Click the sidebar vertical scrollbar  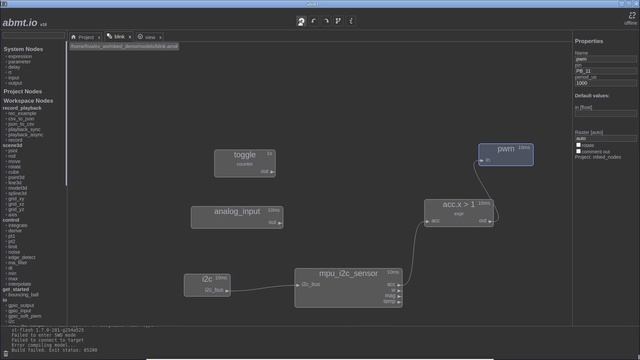pos(66,113)
